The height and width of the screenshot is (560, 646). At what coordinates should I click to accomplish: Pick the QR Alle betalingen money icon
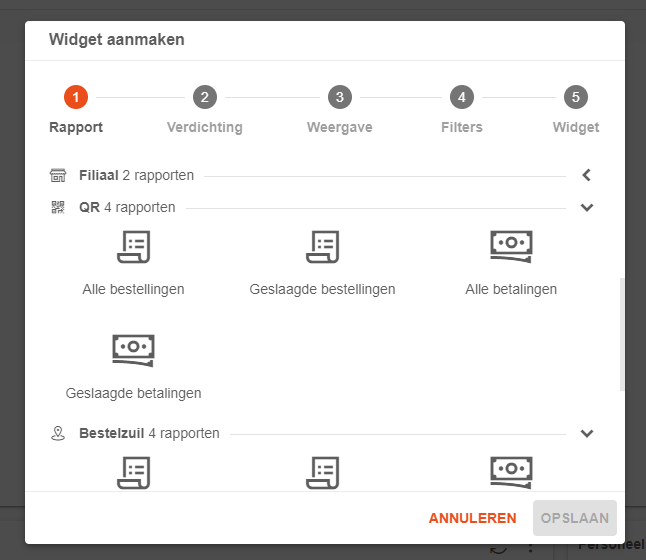511,246
